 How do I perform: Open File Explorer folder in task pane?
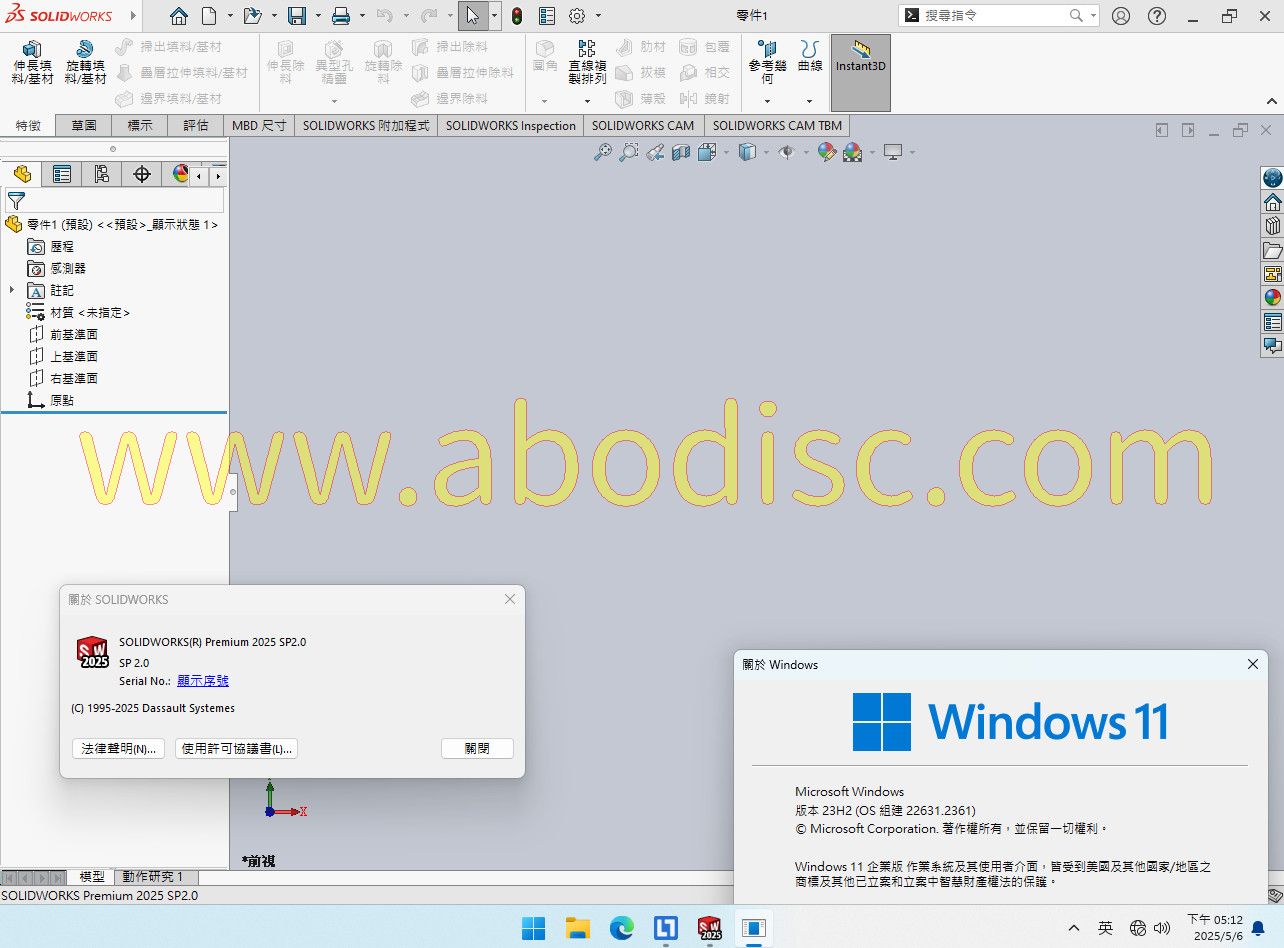[x=1272, y=250]
